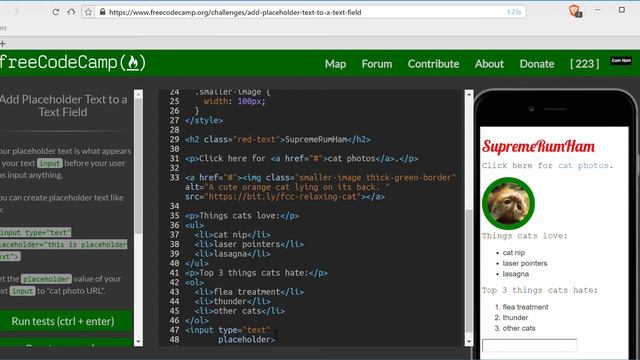Screen dimensions: 640x360
Task: Click the freeCodeCamp flame logo
Action: [133, 63]
